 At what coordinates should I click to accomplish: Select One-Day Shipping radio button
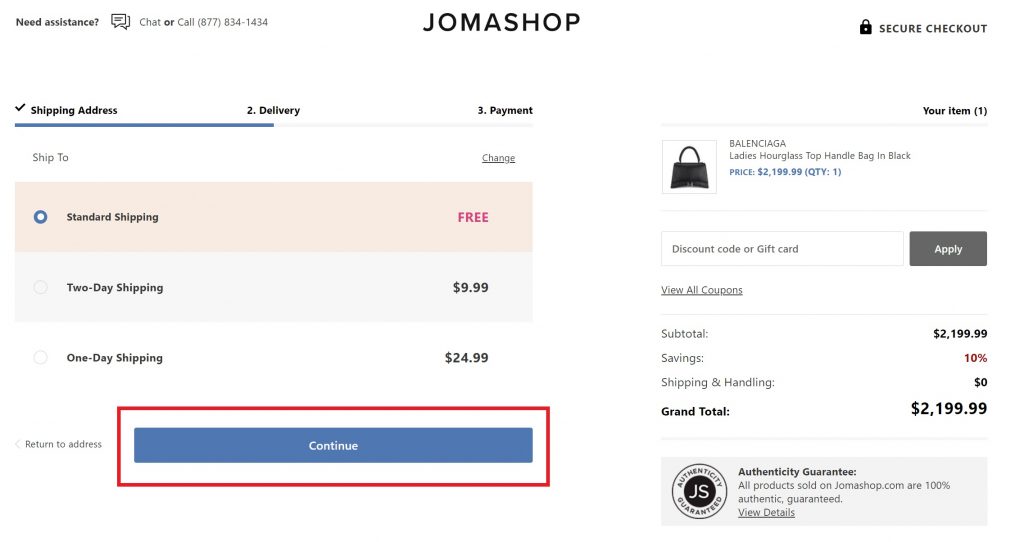click(41, 357)
